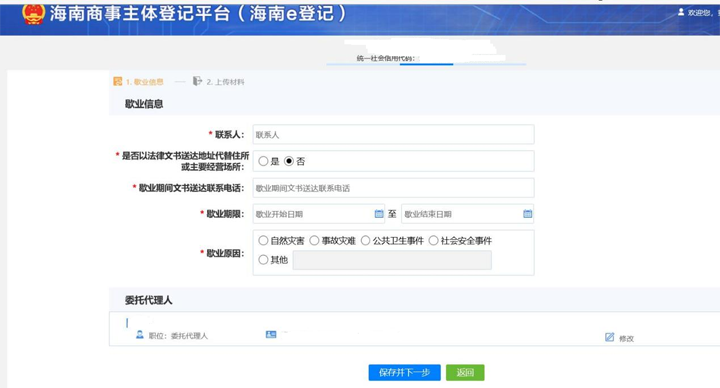Select 是 radio for legal document address
Image resolution: width=720 pixels, height=388 pixels.
(x=263, y=161)
